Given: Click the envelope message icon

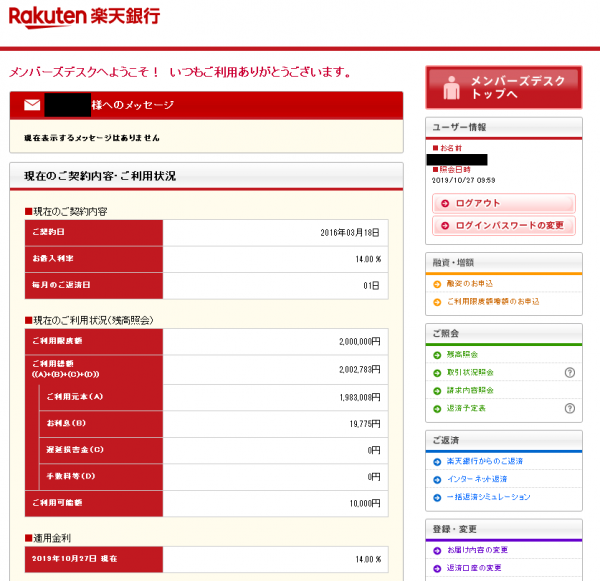Looking at the screenshot, I should coord(32,105).
